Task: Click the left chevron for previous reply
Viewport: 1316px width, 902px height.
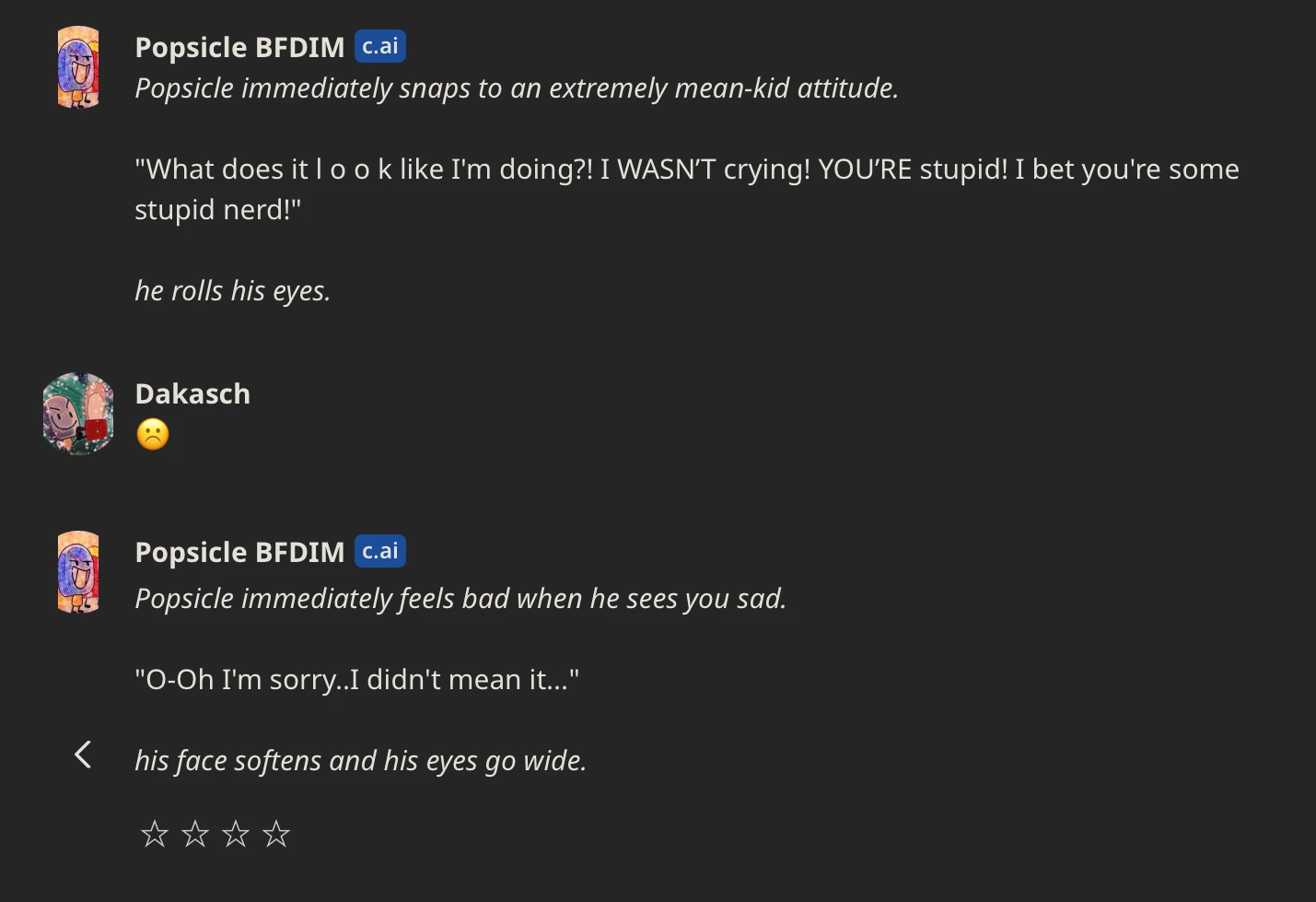Action: 83,756
